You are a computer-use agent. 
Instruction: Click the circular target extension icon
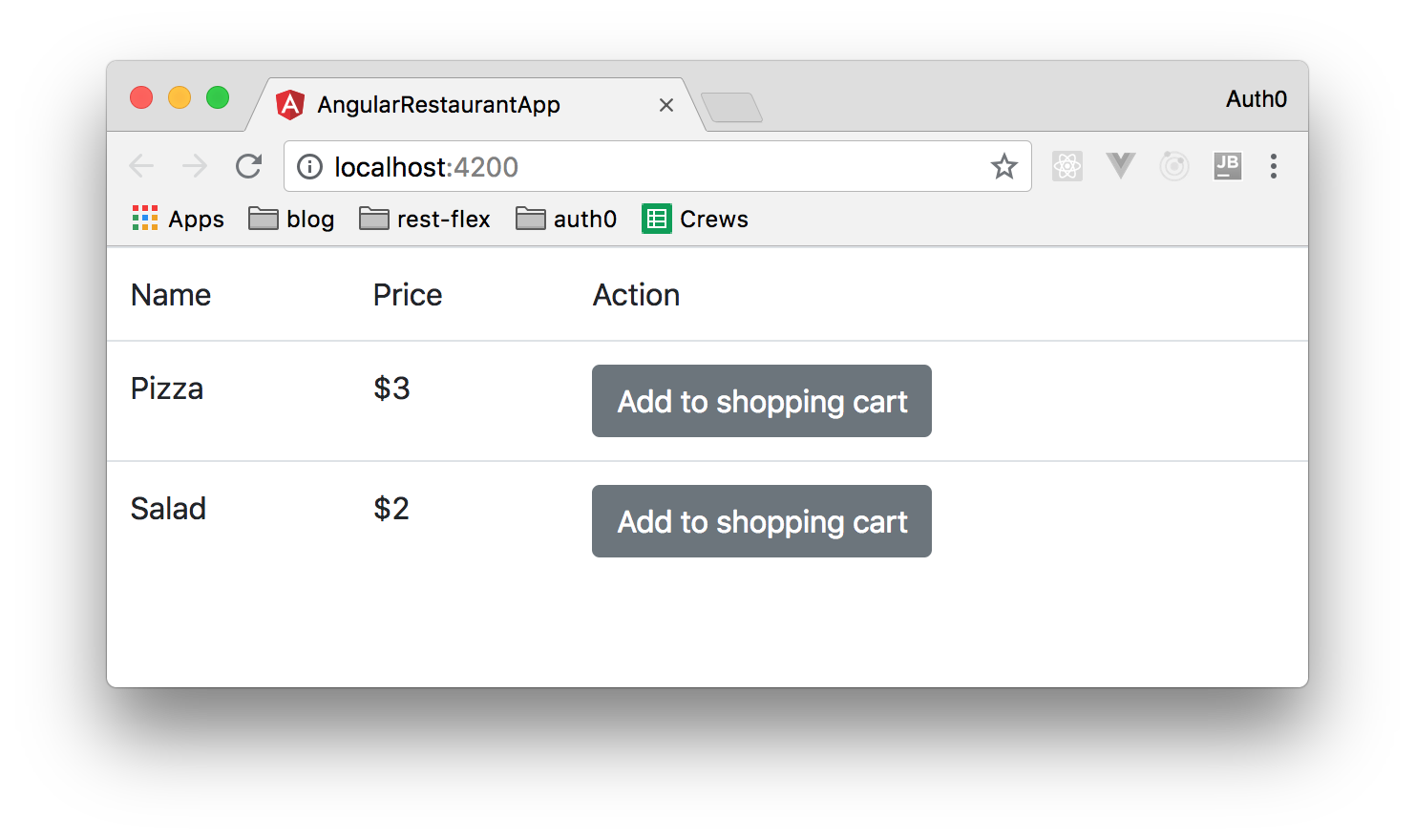(x=1173, y=166)
